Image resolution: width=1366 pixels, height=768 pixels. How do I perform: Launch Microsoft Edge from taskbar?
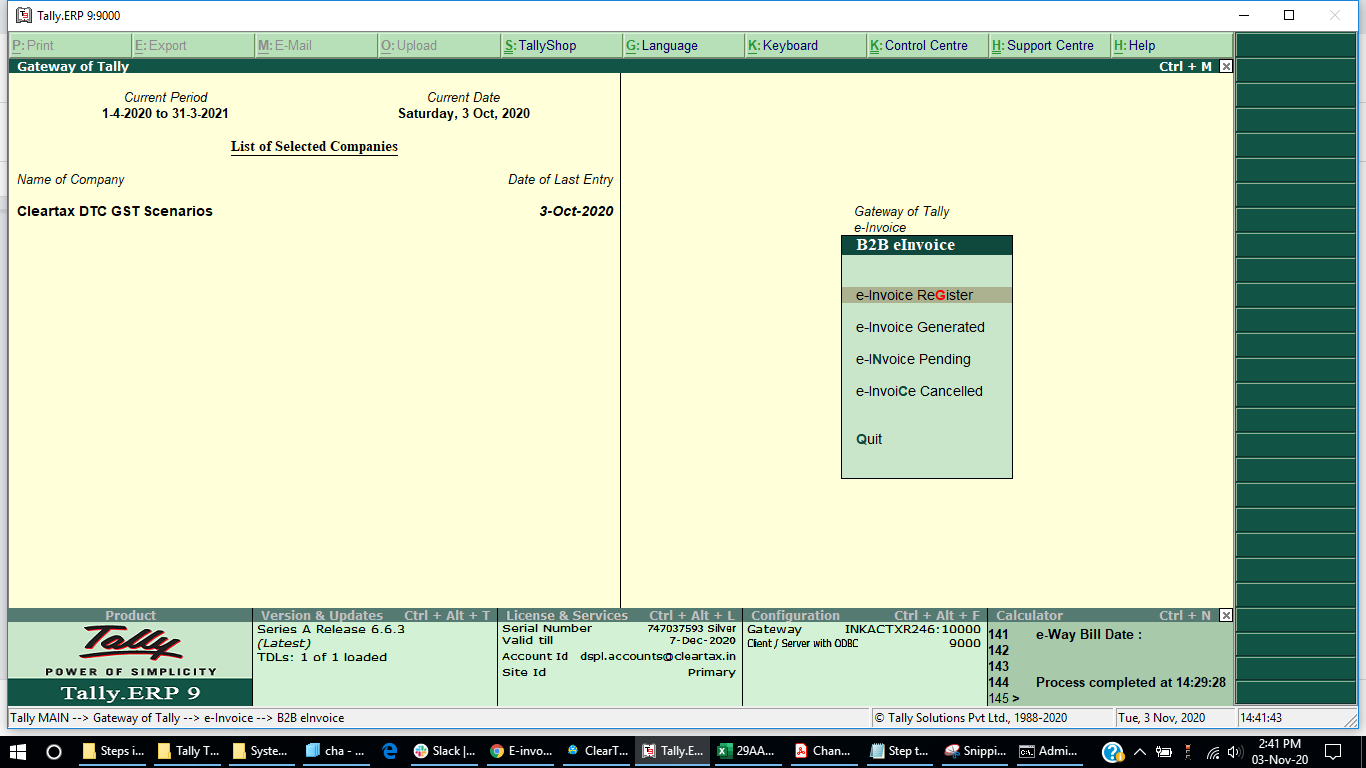point(390,751)
